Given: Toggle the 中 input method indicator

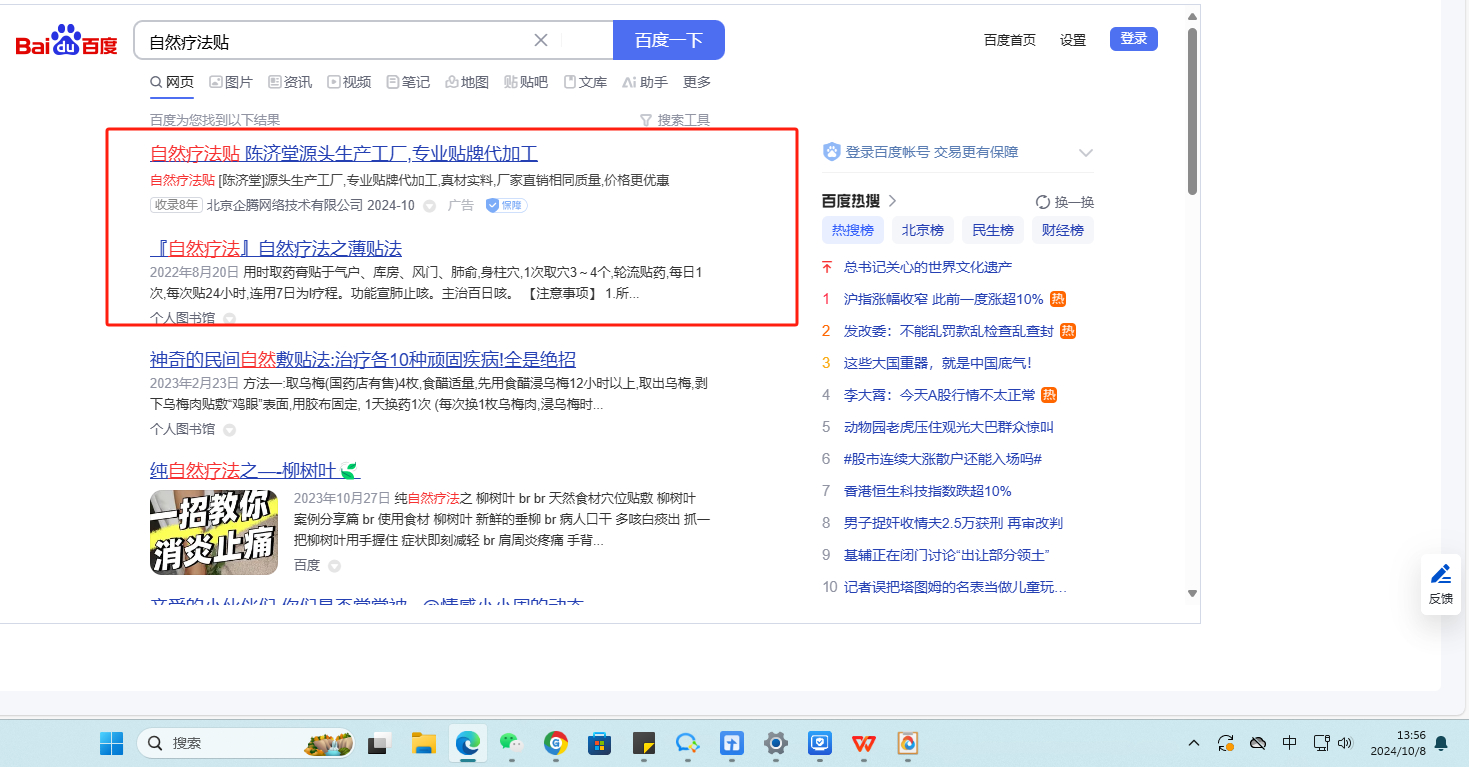Looking at the screenshot, I should [x=1289, y=743].
